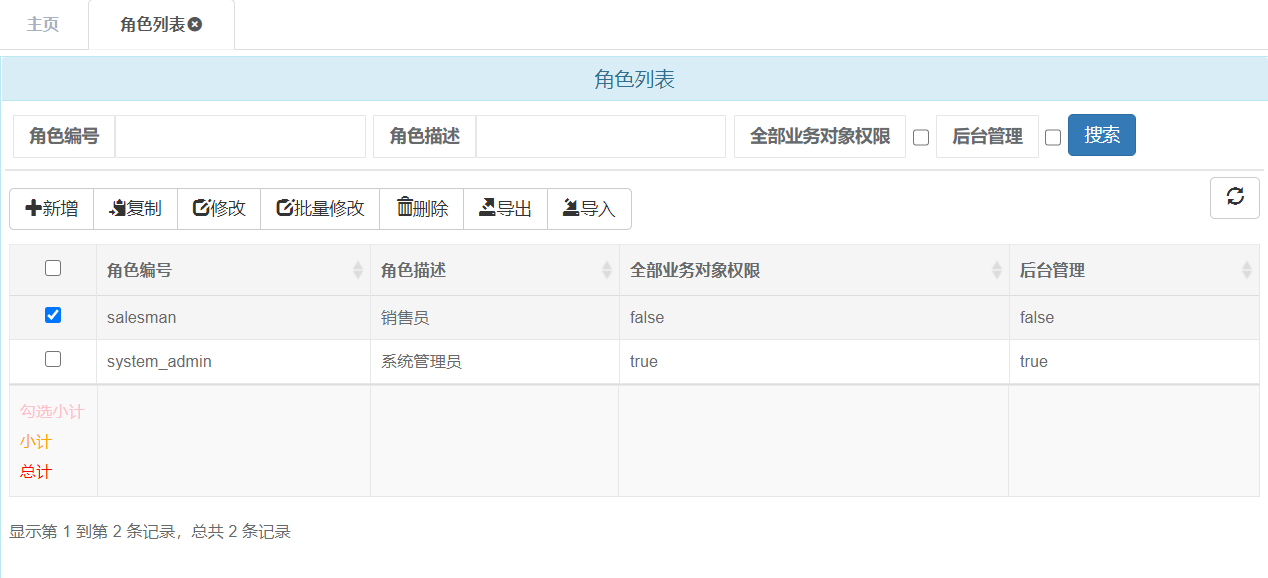
Task: Refresh the role table with the refresh icon
Action: (x=1234, y=197)
